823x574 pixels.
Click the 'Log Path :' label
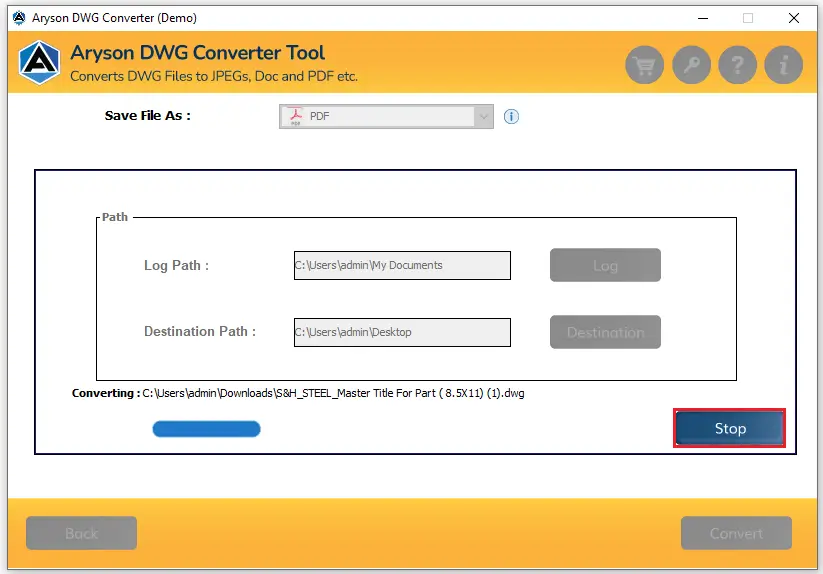pyautogui.click(x=176, y=265)
